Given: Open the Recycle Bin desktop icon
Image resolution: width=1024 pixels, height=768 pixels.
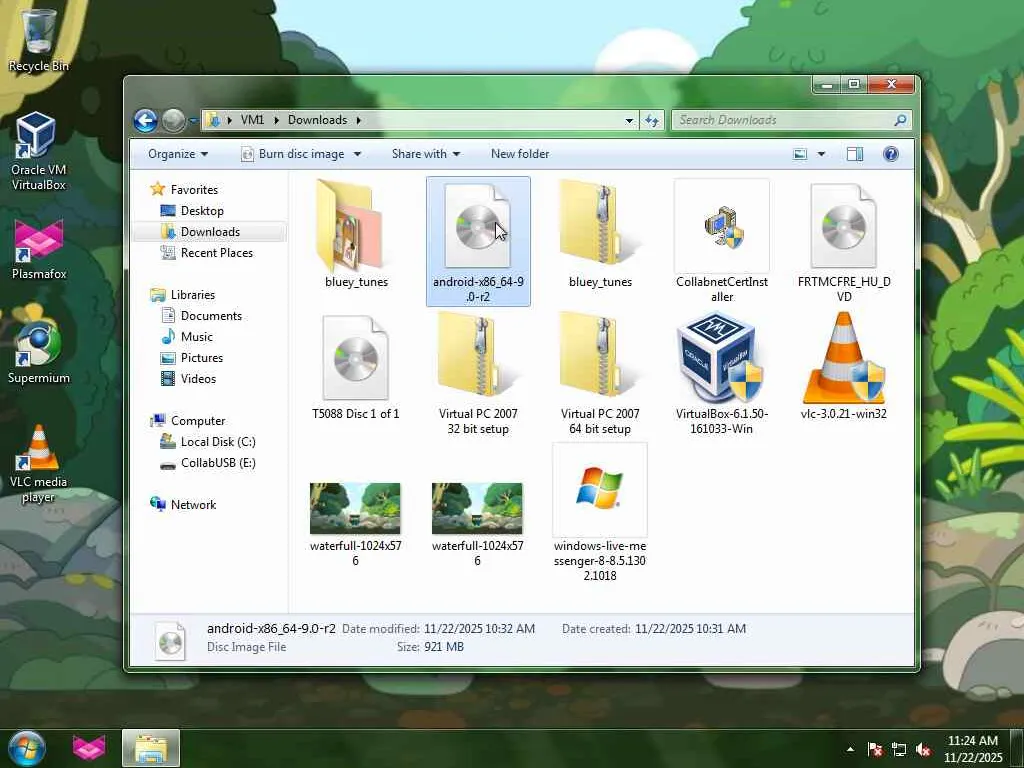Looking at the screenshot, I should 39,39.
